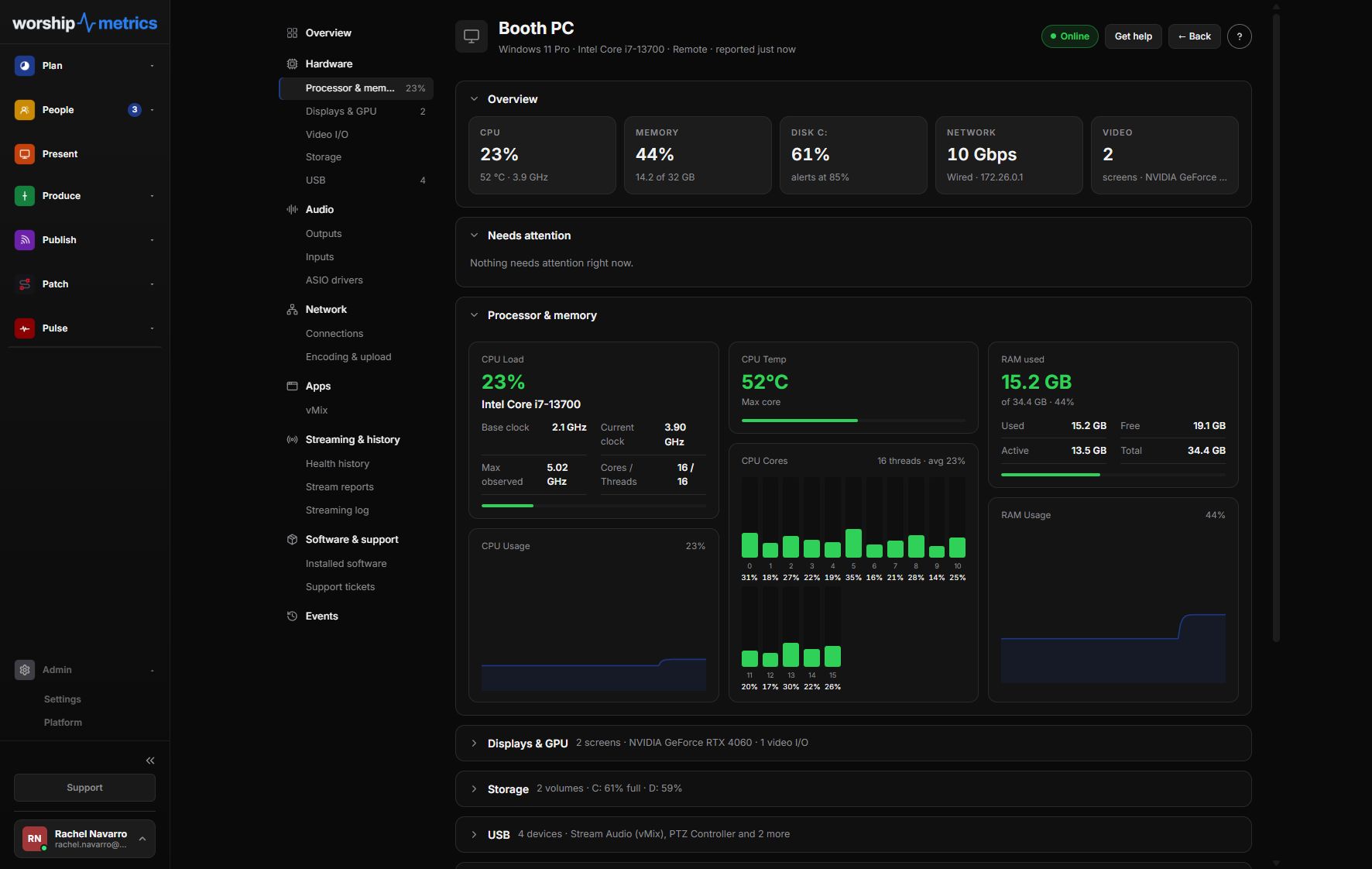Open Rachel Navarro account menu
Viewport: 1372px width, 869px height.
84,839
